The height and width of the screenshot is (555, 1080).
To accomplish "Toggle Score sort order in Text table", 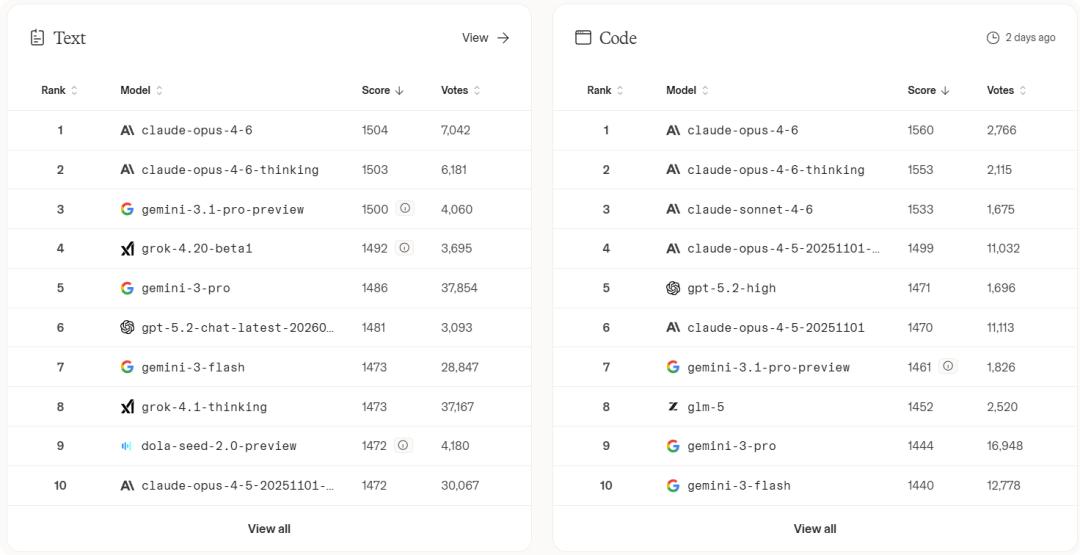I will pyautogui.click(x=382, y=90).
